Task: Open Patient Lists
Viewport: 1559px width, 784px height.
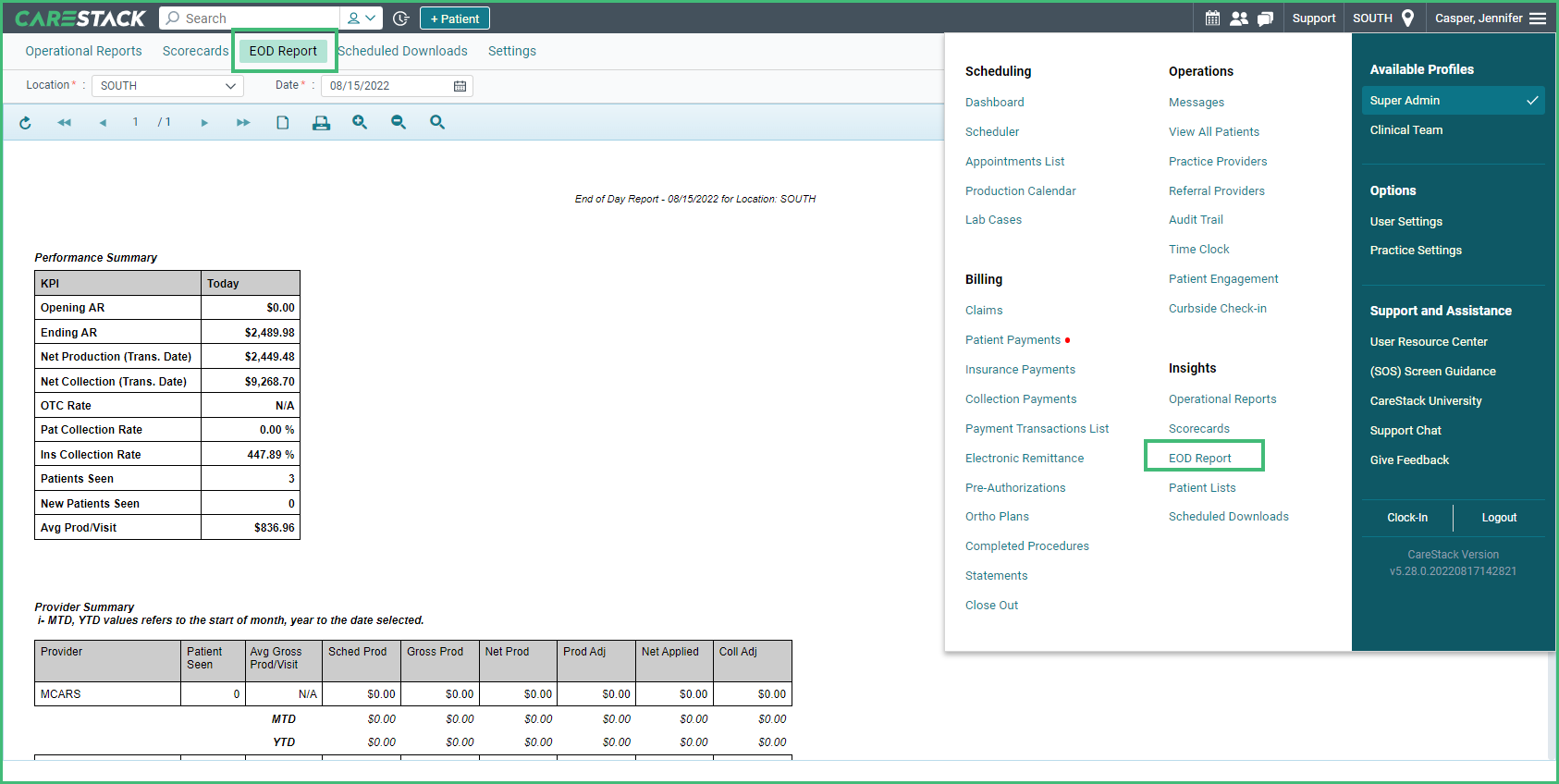Action: pyautogui.click(x=1201, y=488)
